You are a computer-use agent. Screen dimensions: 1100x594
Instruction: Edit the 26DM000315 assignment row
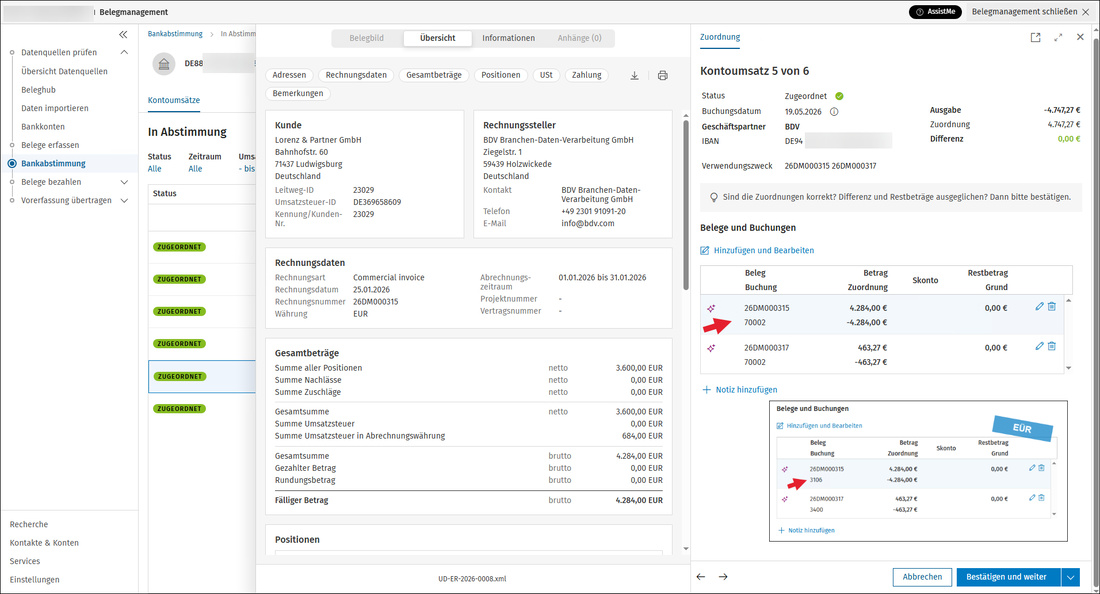coord(1039,306)
